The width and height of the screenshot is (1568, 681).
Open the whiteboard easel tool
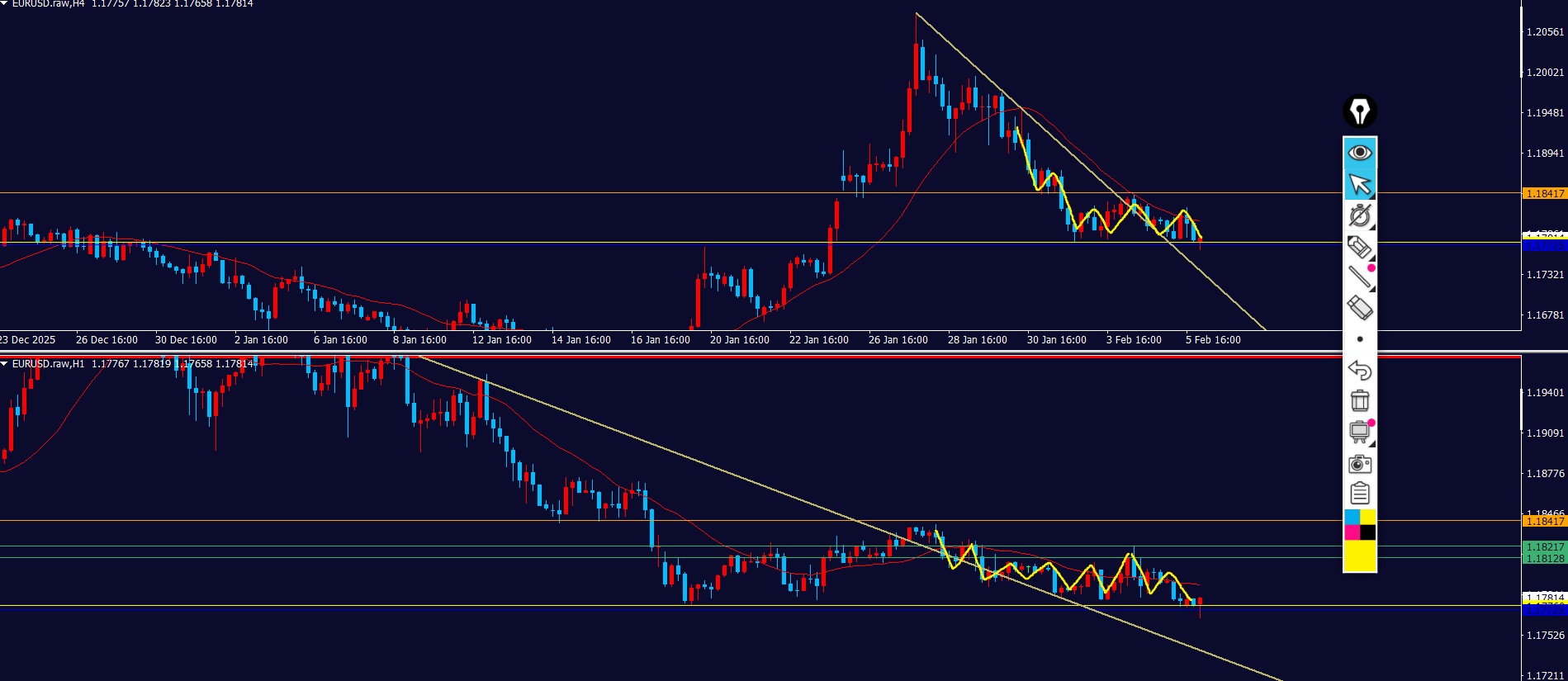pos(1359,432)
